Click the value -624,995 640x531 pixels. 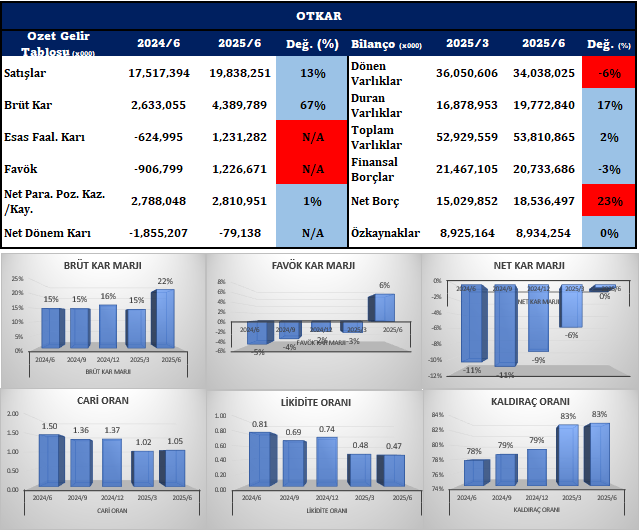[158, 137]
